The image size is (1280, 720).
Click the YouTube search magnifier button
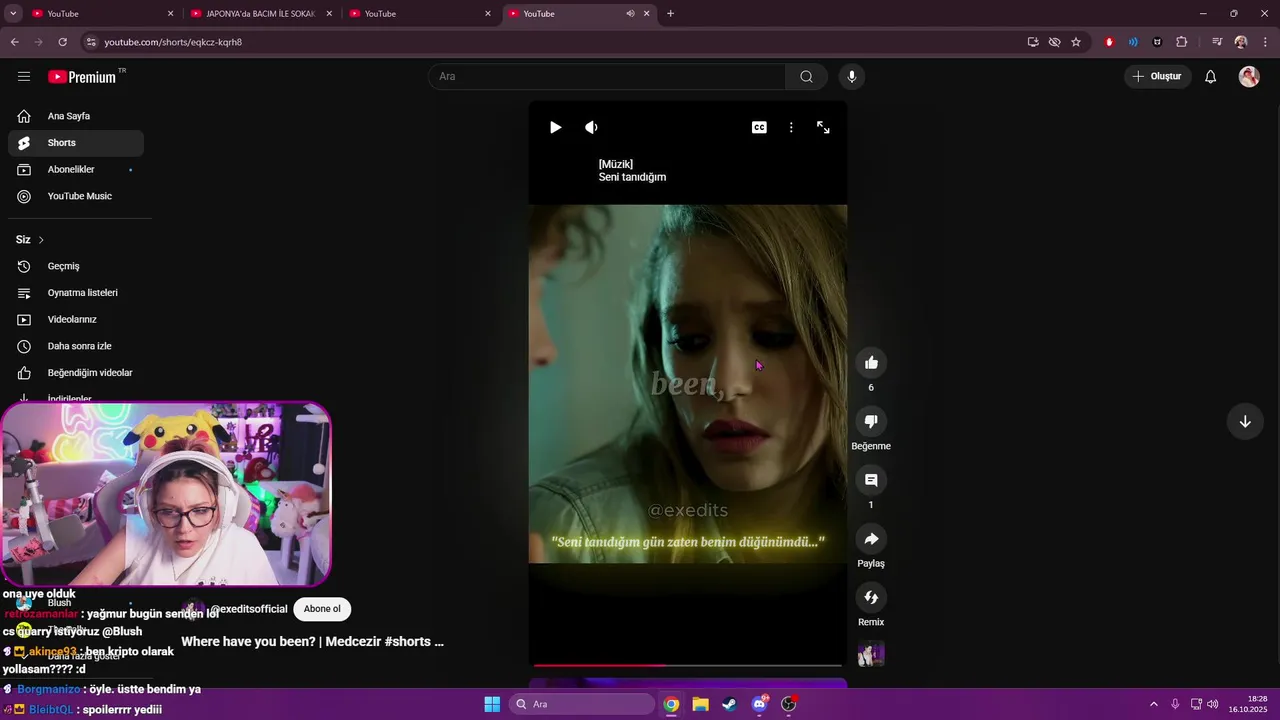[806, 77]
